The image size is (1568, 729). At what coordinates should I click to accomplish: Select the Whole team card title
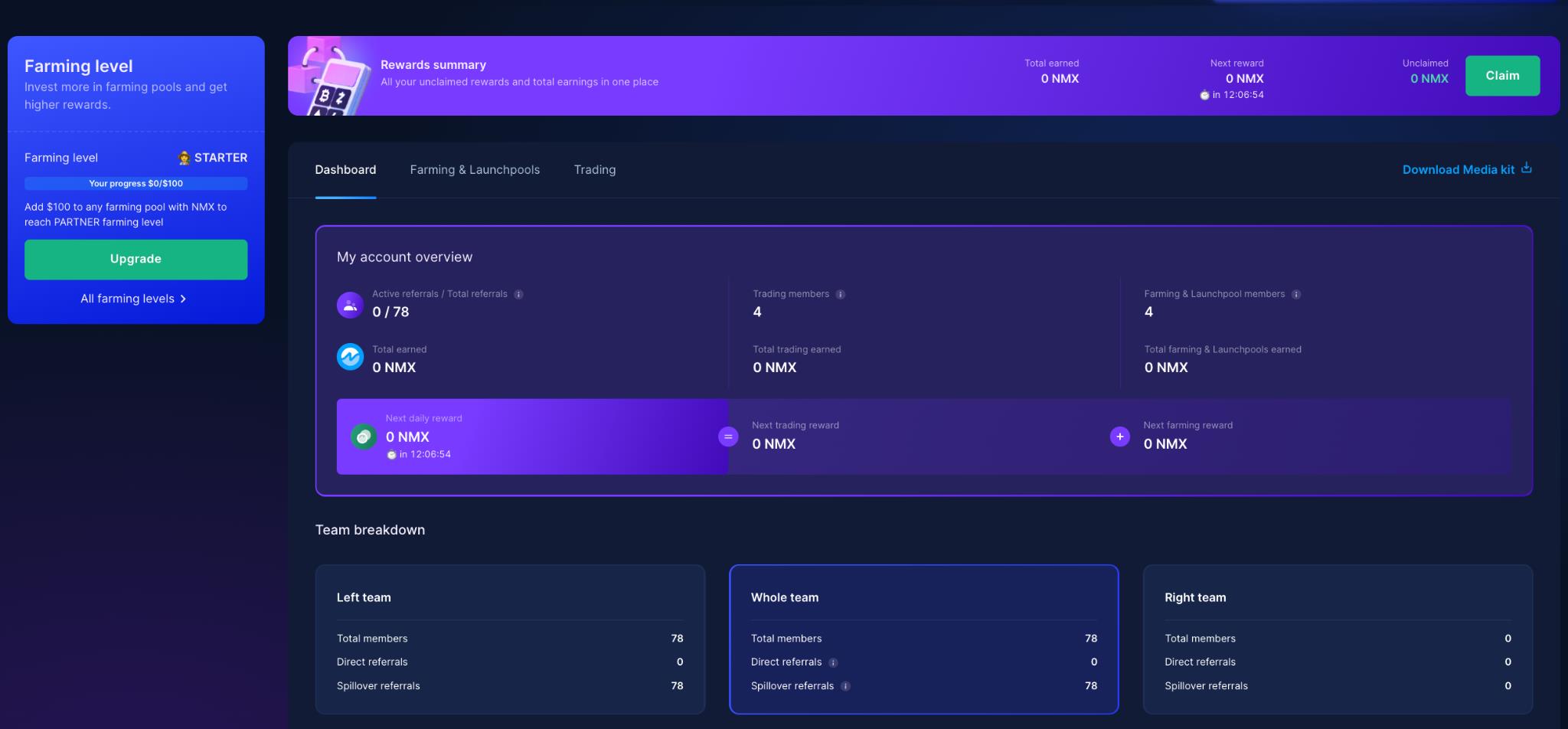(785, 597)
